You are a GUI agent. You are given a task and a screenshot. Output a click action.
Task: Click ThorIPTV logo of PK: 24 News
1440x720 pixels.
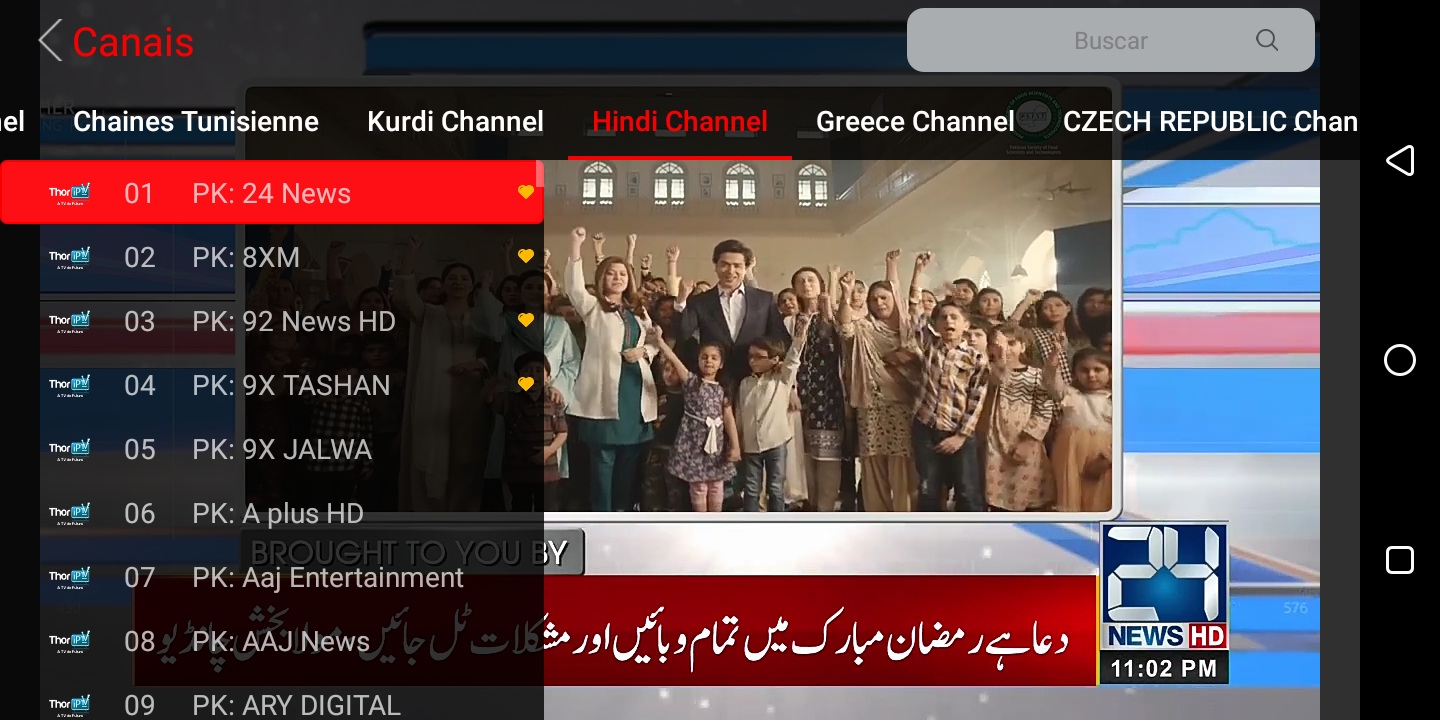70,193
